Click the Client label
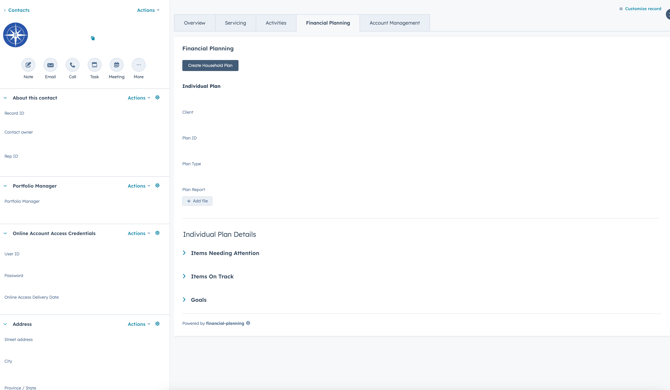The height and width of the screenshot is (390, 670). click(x=188, y=112)
